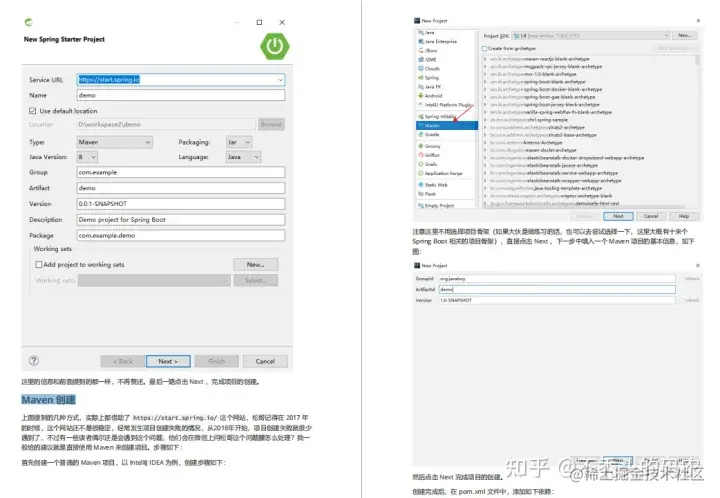Image resolution: width=720 pixels, height=498 pixels.
Task: Select JBoss project type
Action: point(428,50)
